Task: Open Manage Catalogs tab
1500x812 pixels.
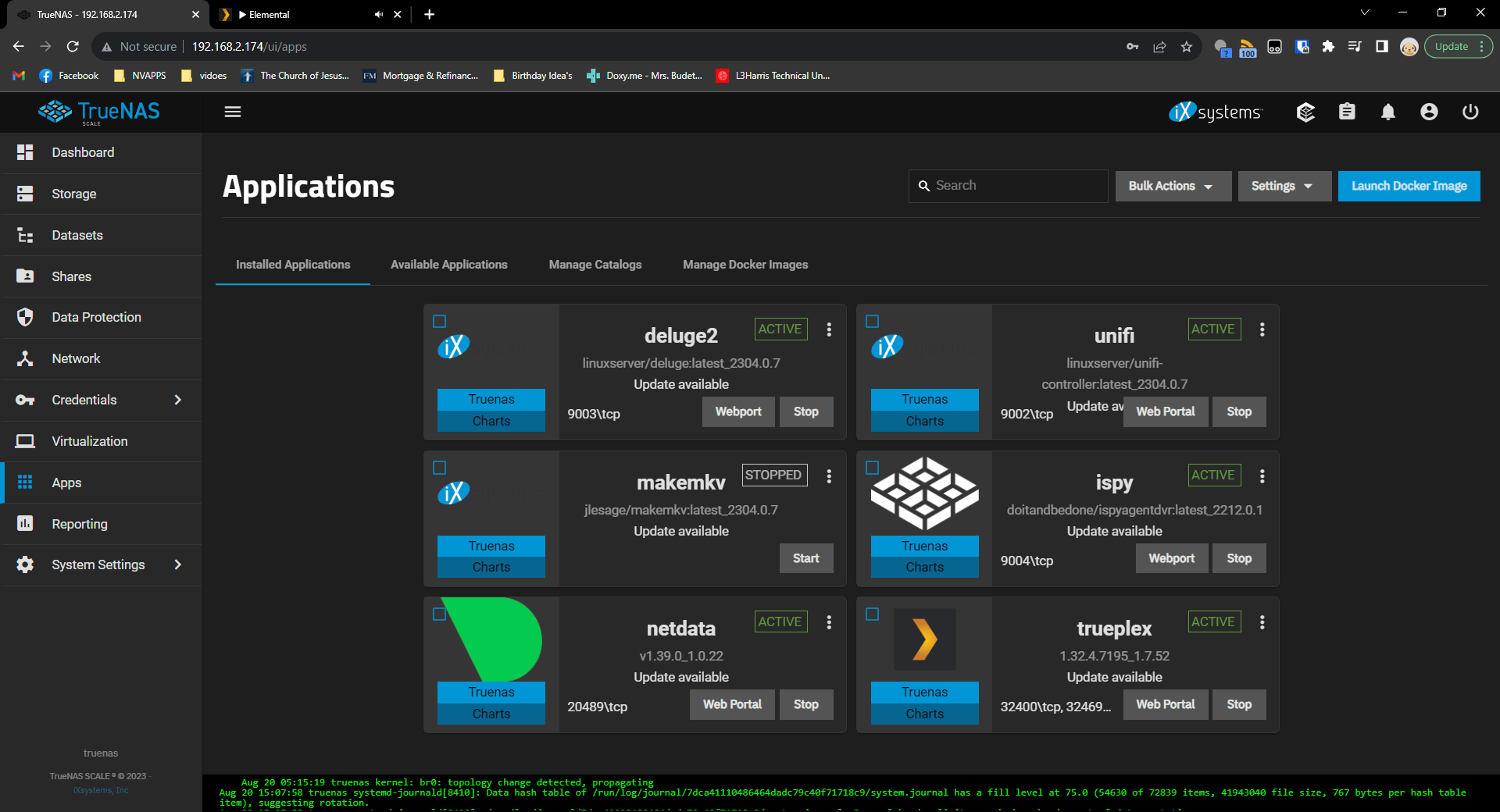Action: tap(595, 265)
